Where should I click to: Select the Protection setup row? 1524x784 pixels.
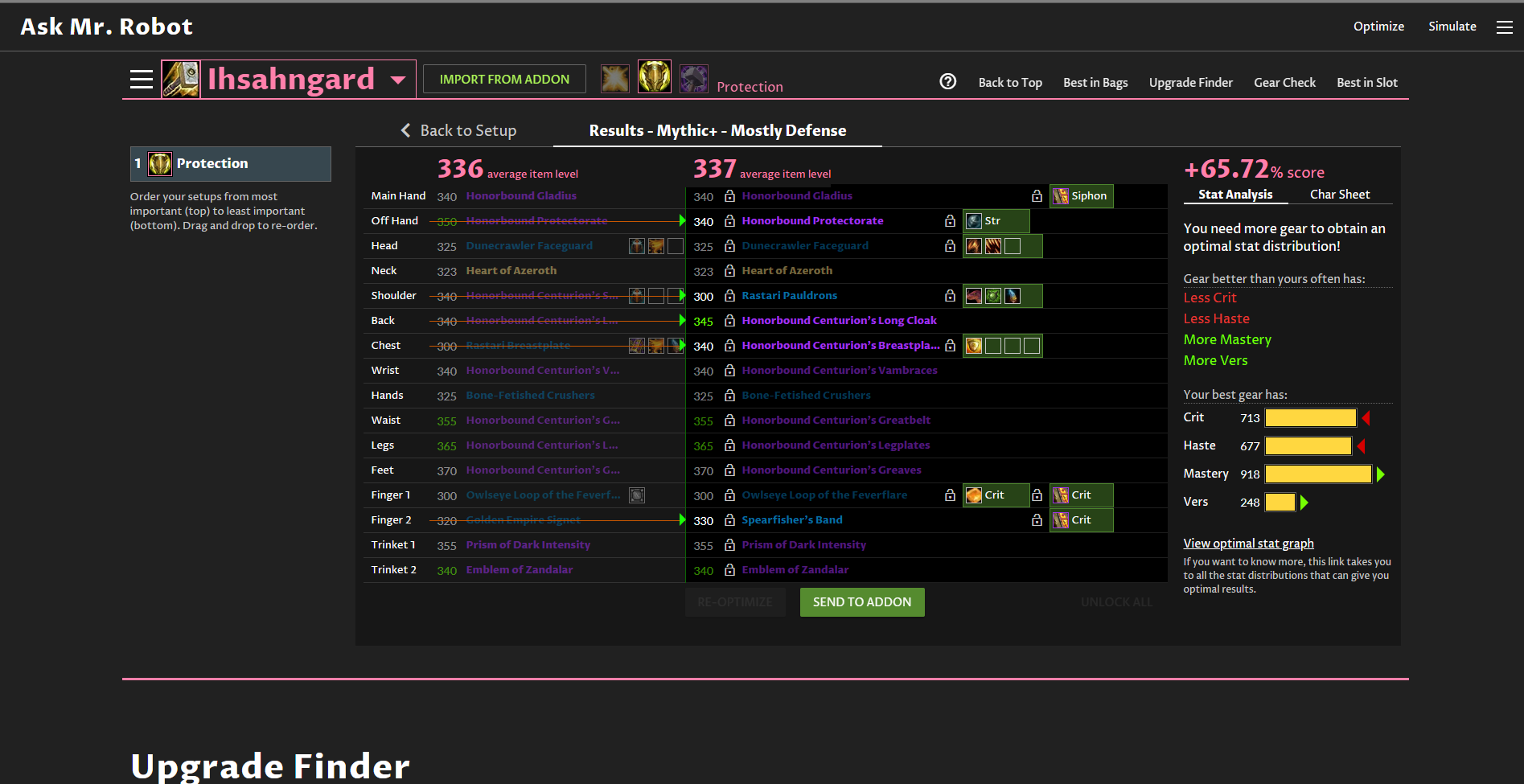tap(231, 164)
